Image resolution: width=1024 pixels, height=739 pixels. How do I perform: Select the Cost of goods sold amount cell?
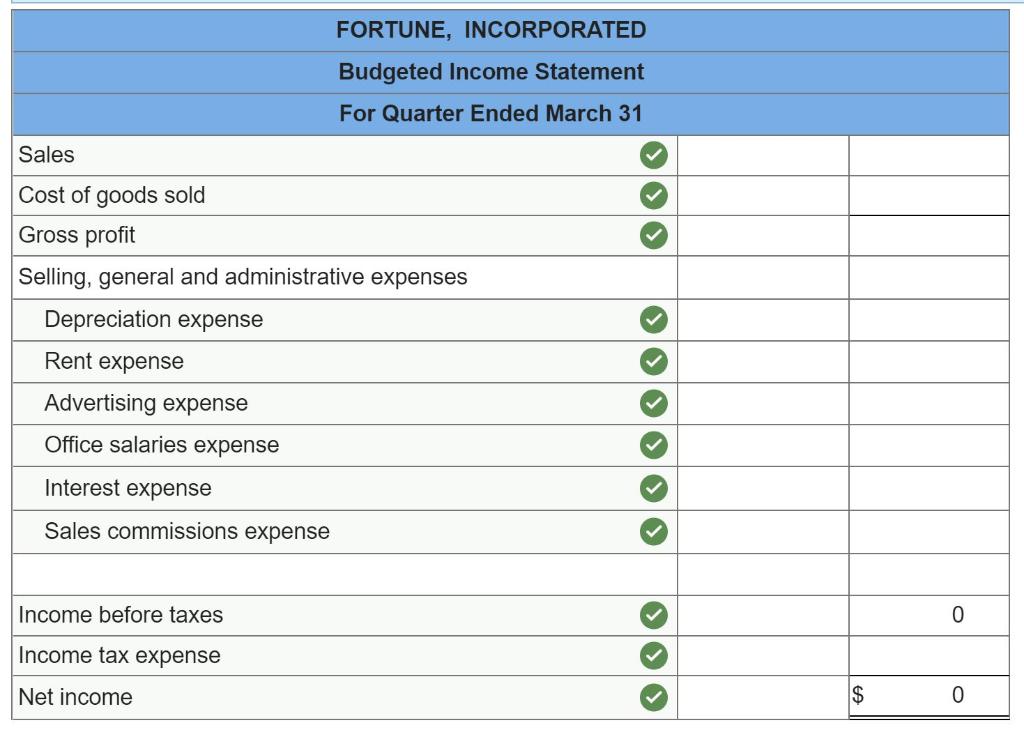point(763,195)
